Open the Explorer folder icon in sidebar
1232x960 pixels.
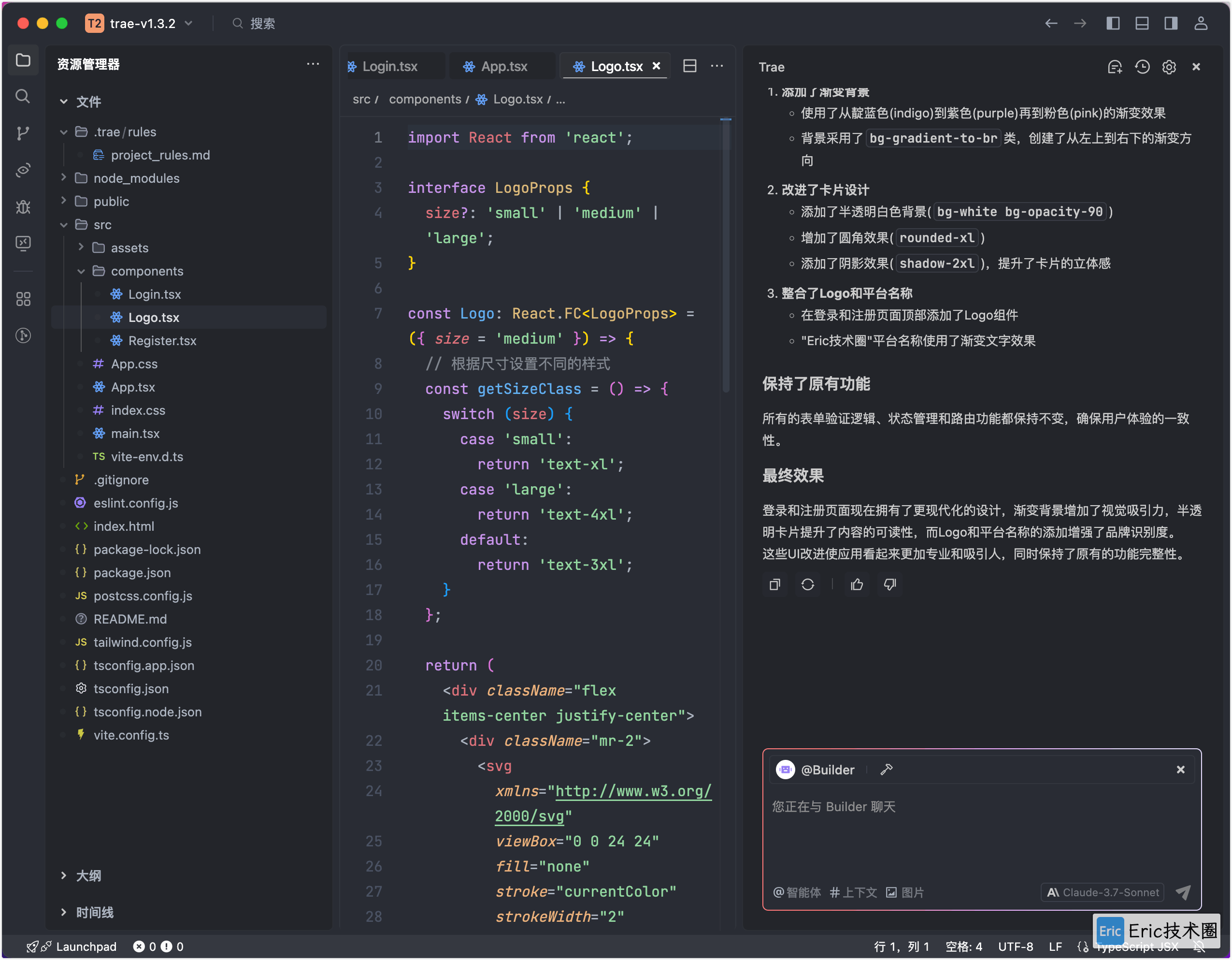(x=23, y=60)
